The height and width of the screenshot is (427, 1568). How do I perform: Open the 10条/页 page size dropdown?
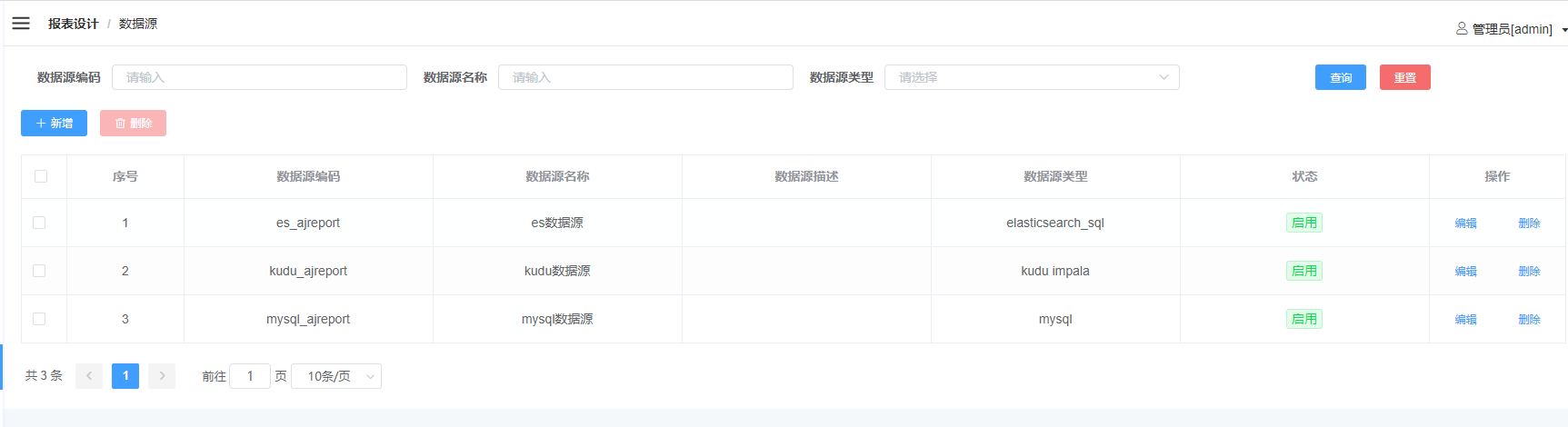coord(336,376)
